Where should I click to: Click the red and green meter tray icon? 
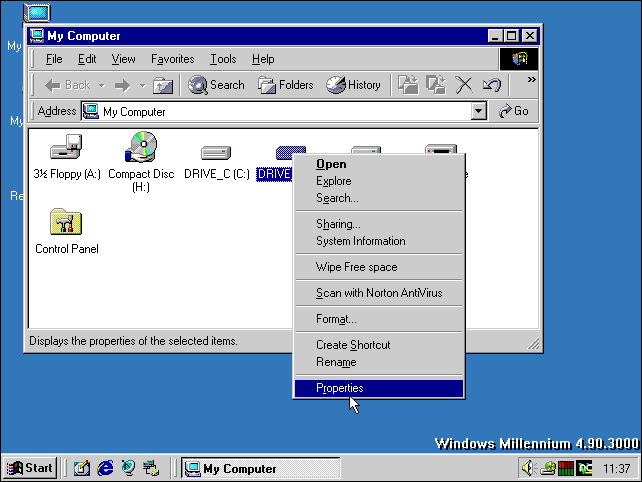(566, 468)
